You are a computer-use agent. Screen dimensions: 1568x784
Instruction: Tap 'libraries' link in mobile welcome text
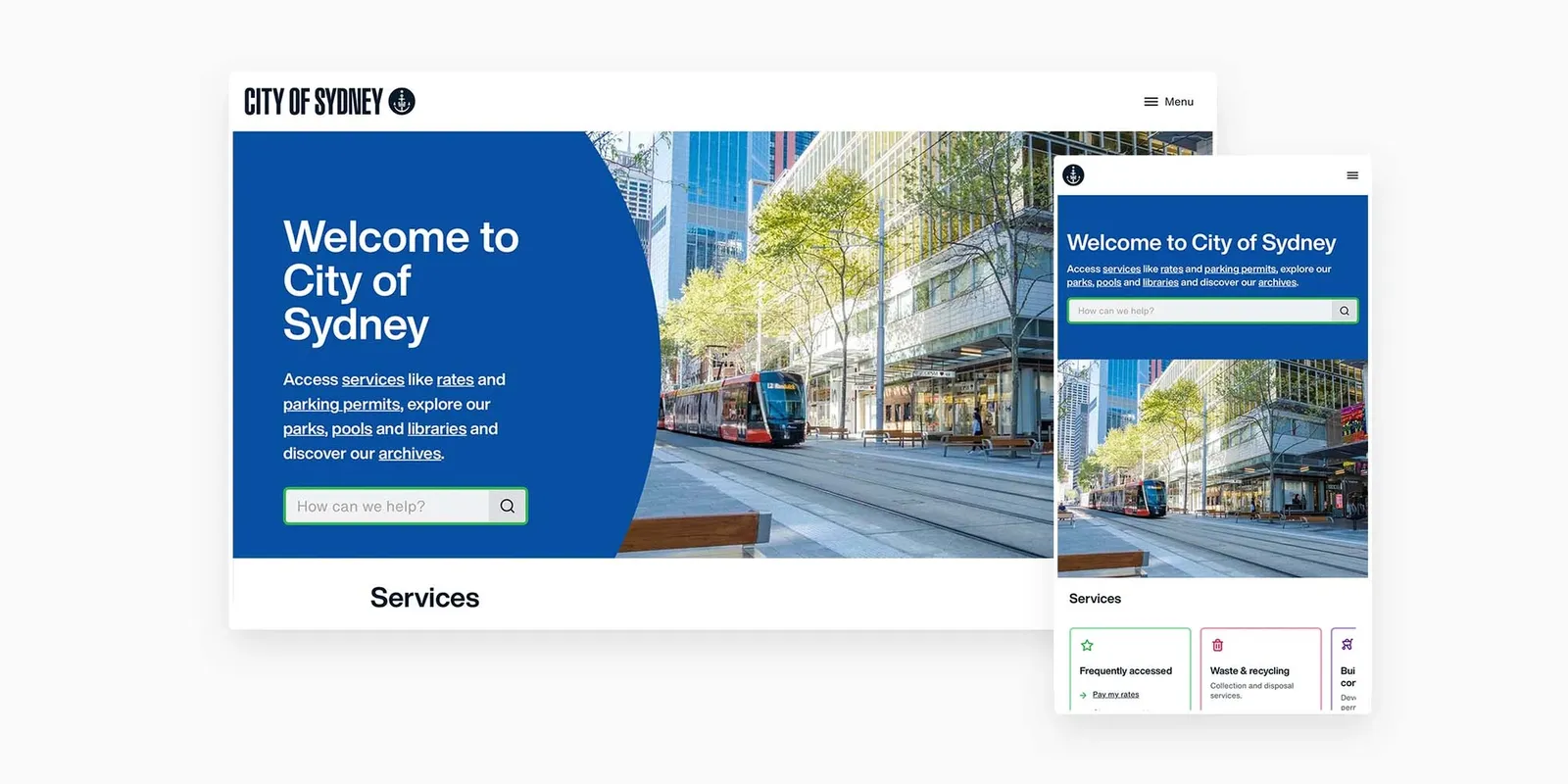click(x=1160, y=282)
